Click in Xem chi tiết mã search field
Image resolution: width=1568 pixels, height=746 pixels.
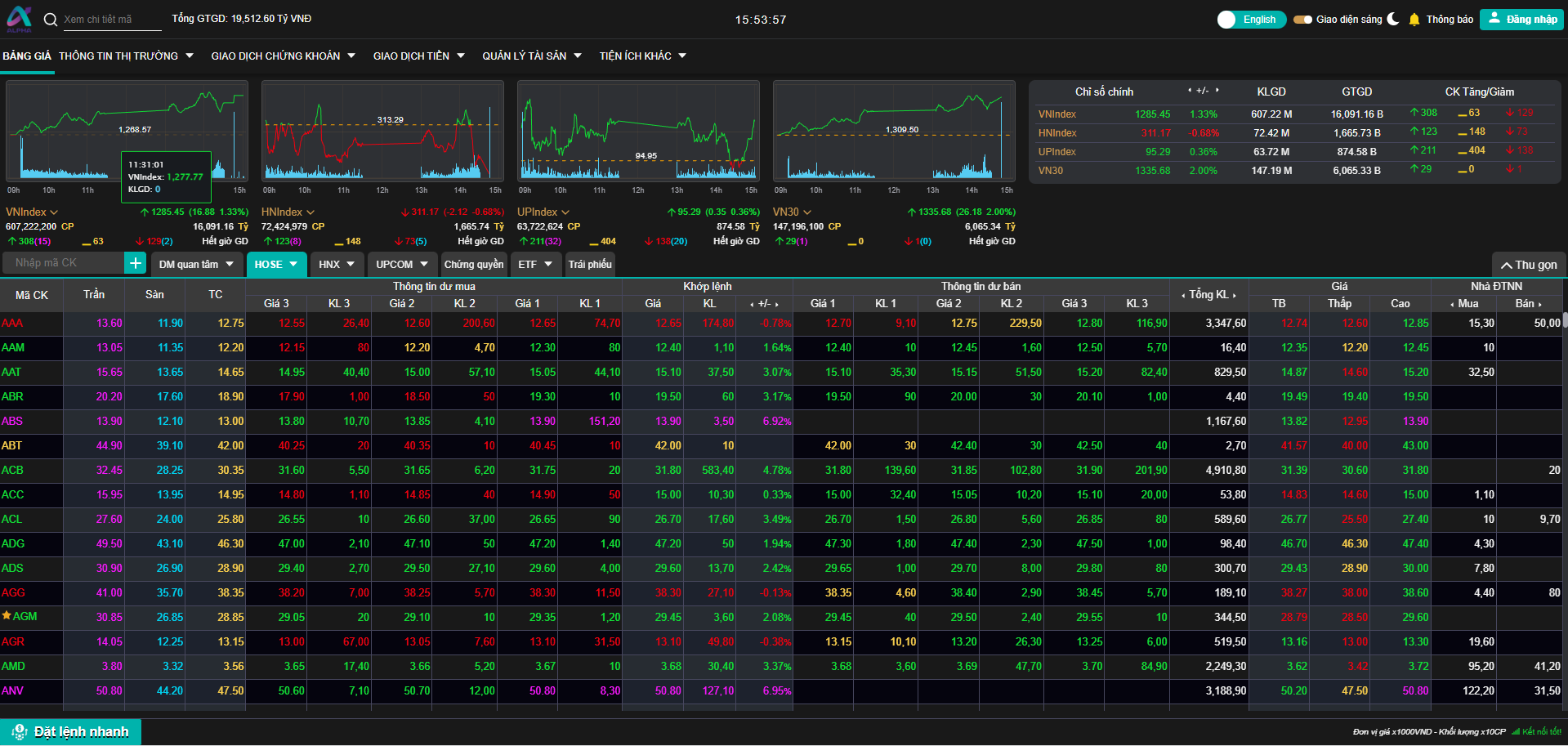111,20
